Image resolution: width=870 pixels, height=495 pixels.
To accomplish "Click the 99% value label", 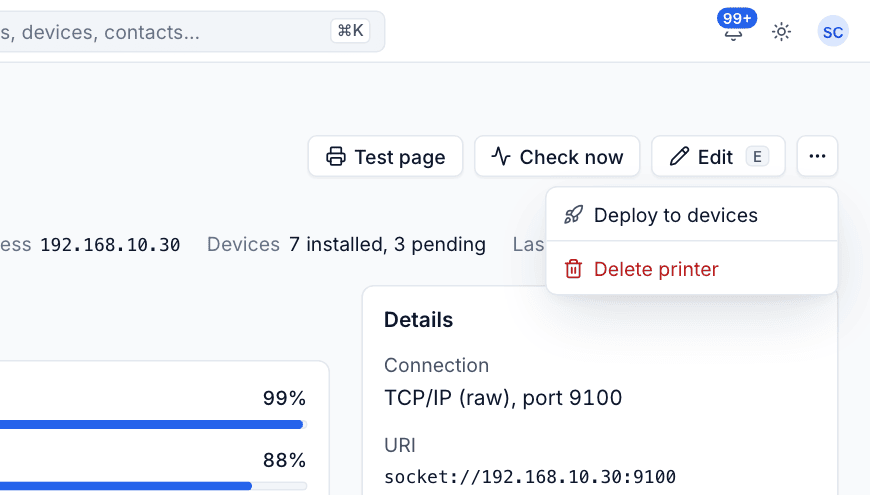I will click(x=284, y=398).
